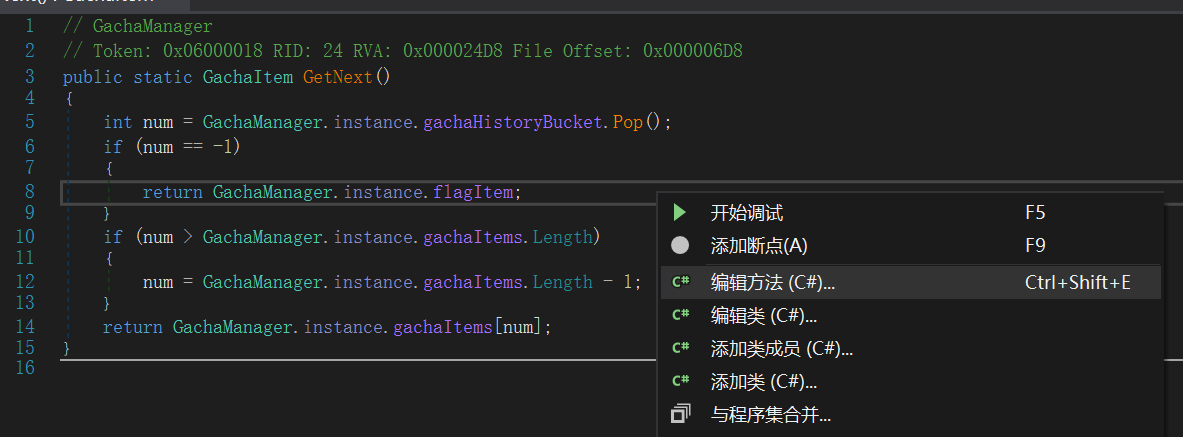Click line number 3 in gutter

point(29,76)
